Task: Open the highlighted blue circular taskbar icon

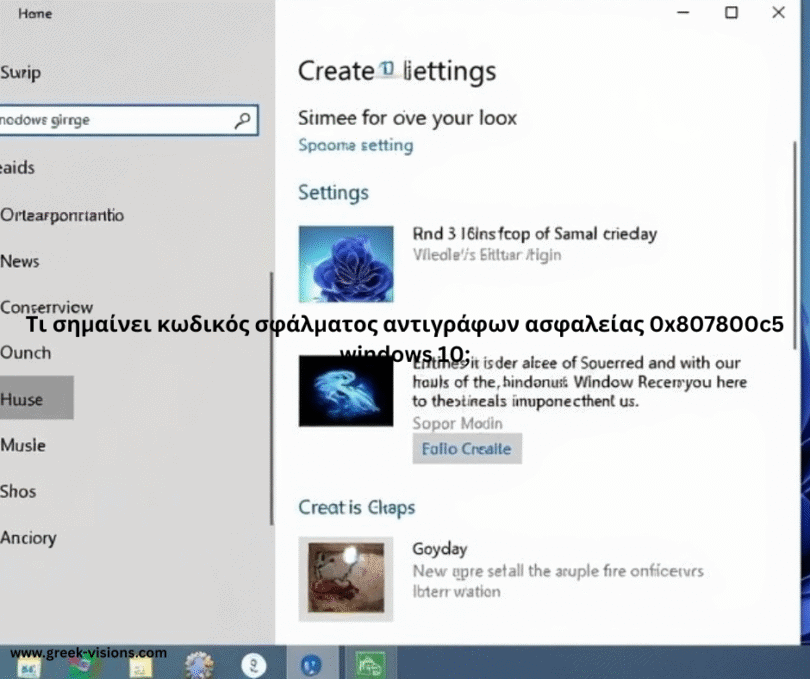Action: [311, 665]
